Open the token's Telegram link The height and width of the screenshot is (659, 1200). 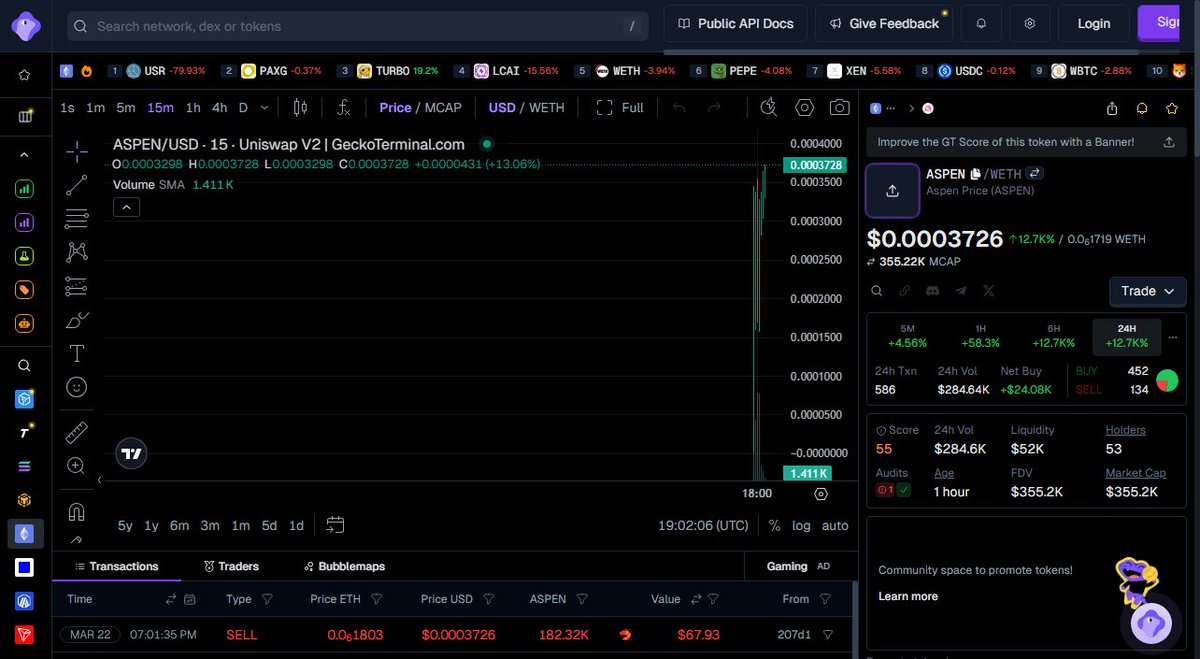[x=961, y=291]
